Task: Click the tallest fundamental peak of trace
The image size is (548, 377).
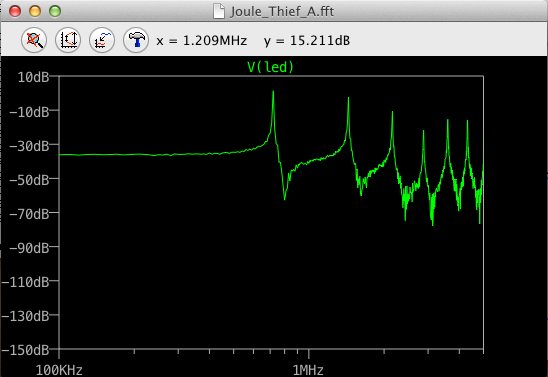Action: [273, 92]
